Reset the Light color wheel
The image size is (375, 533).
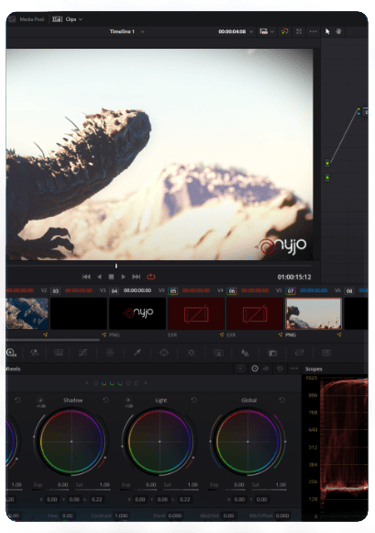pos(194,400)
